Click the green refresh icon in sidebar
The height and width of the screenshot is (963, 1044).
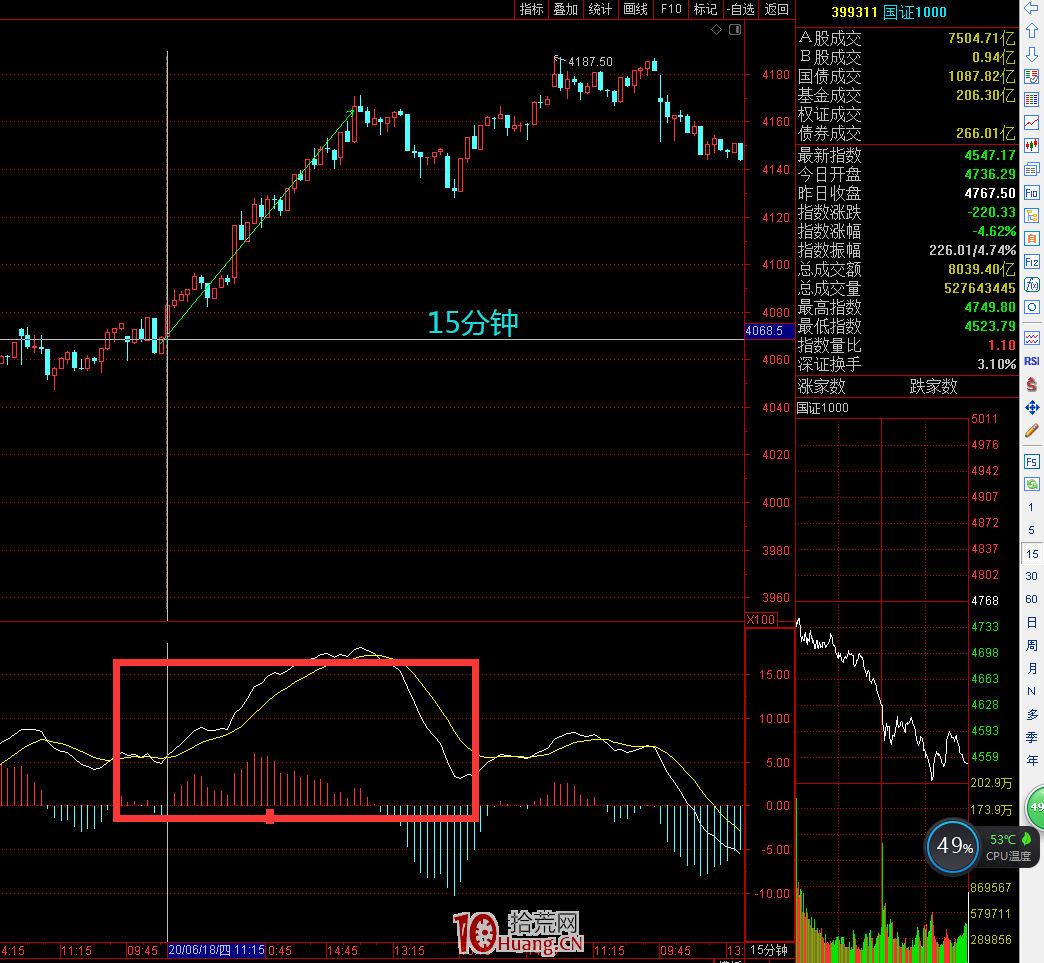click(x=1031, y=484)
